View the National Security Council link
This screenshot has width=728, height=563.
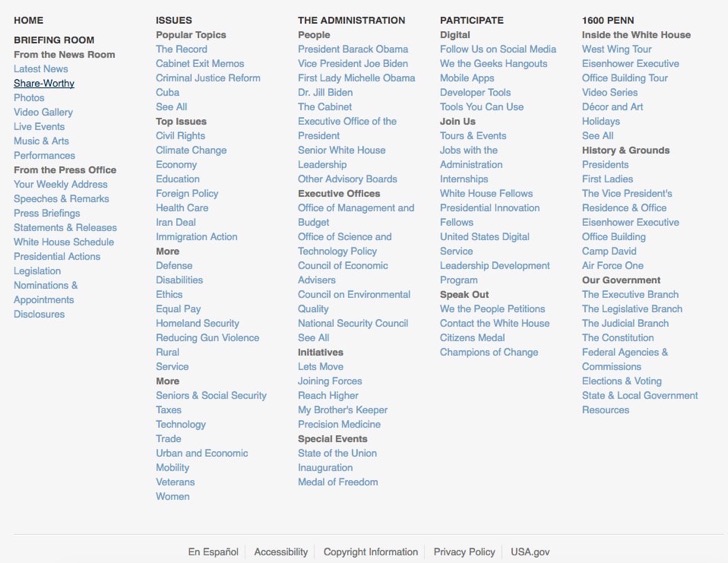(x=353, y=324)
